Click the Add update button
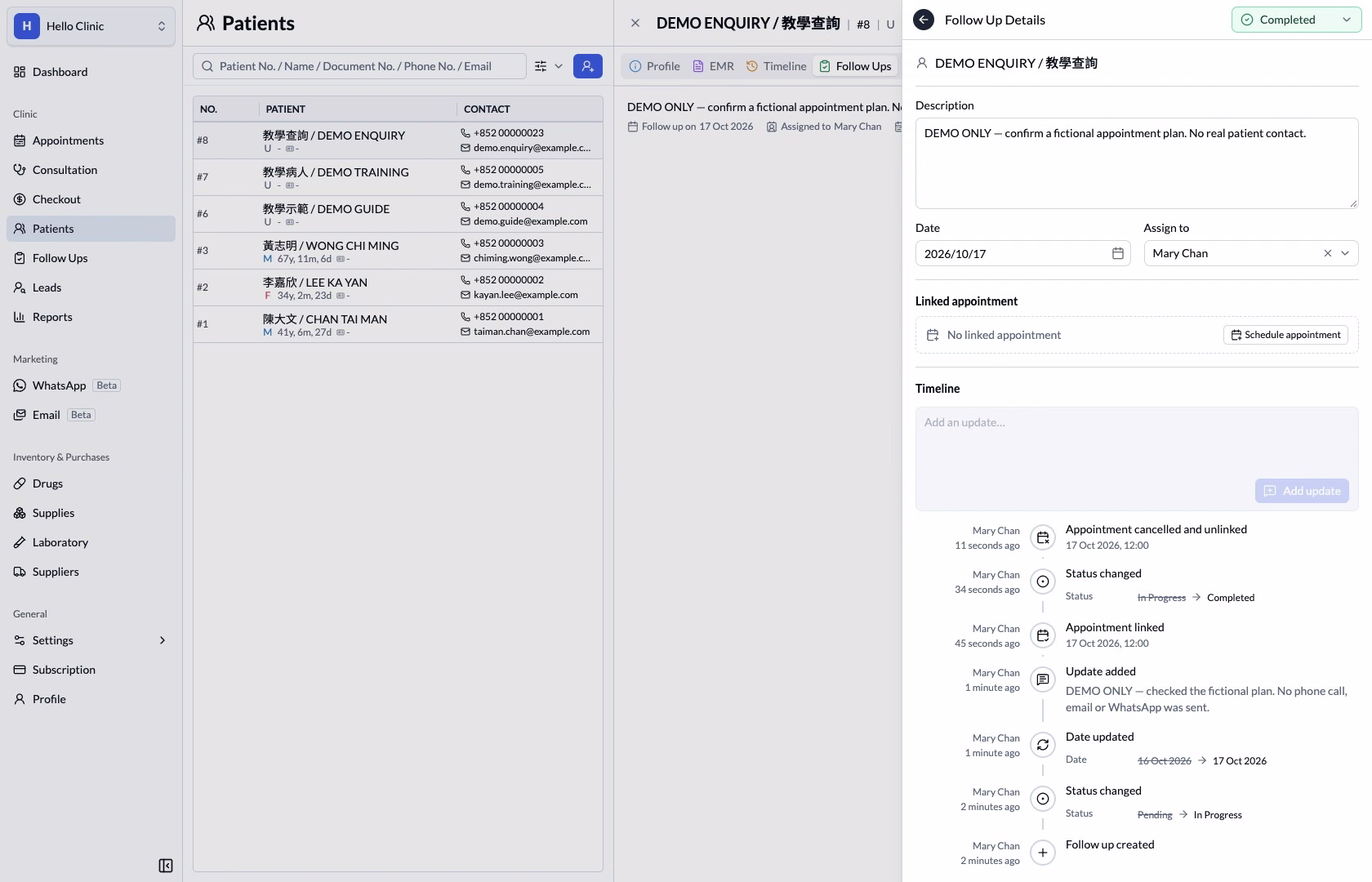1372x882 pixels. (1302, 491)
